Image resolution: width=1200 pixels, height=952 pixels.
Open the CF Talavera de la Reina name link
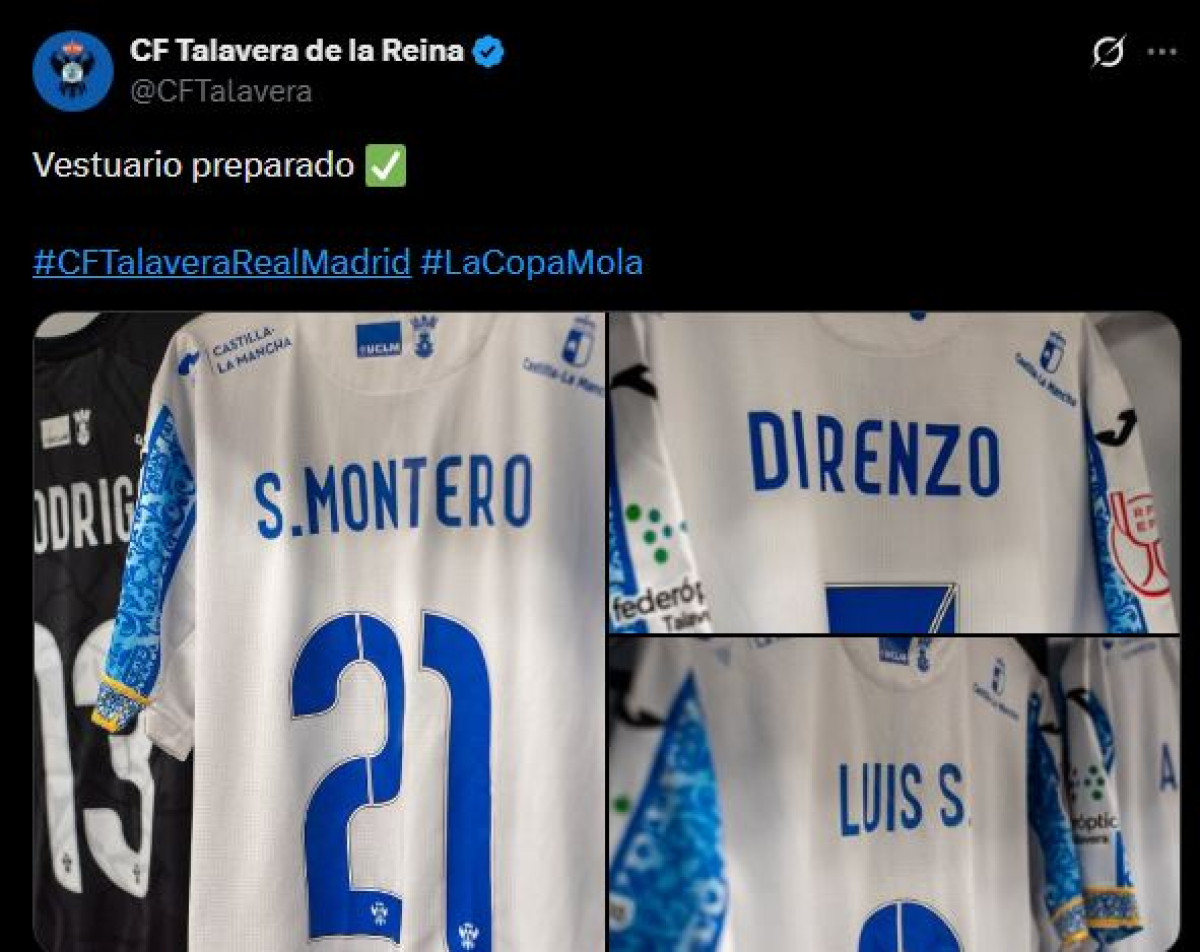click(x=297, y=51)
